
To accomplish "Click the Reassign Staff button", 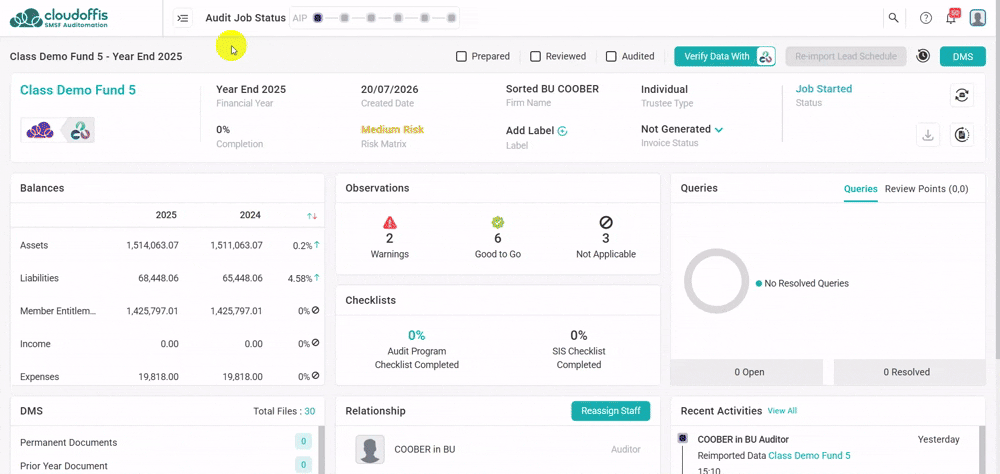I will (x=610, y=411).
